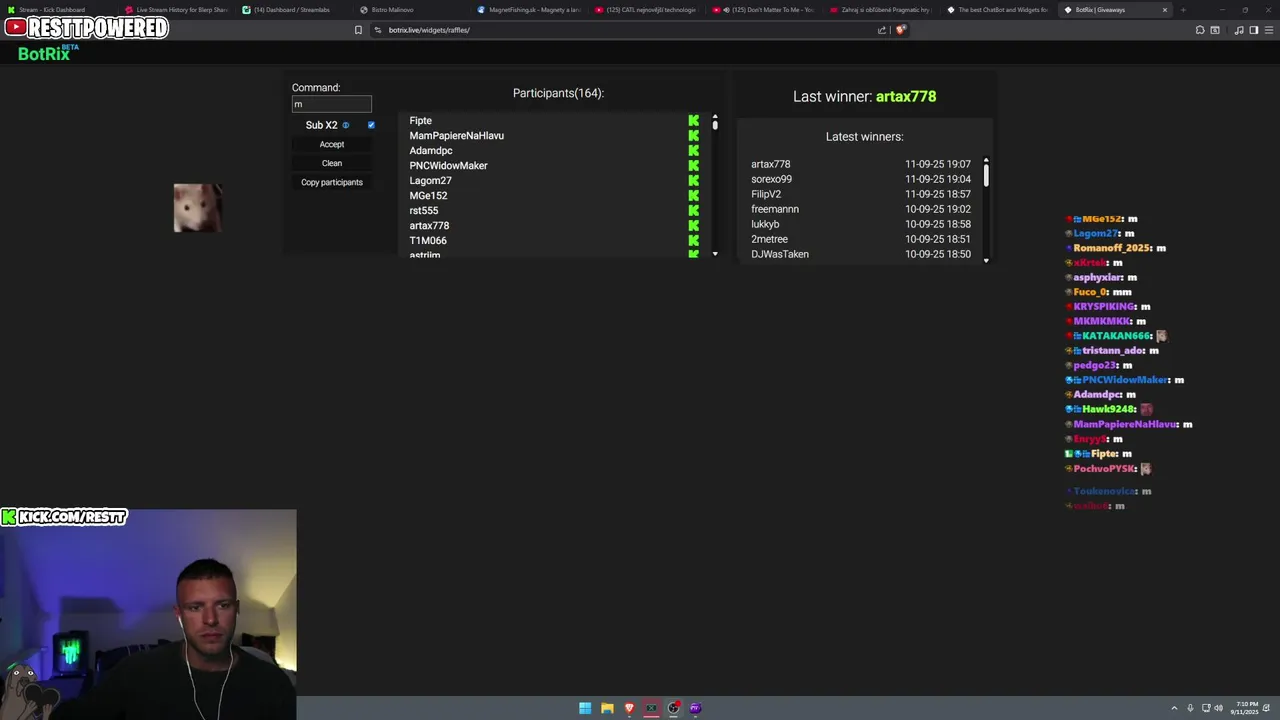1280x720 pixels.
Task: Open the notification icon beside the clock
Action: 1265,708
